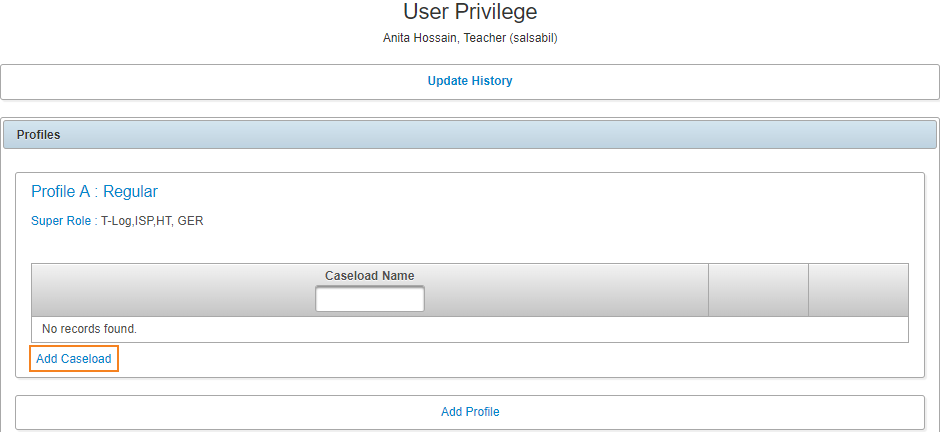Click the word Profiles in the header

pyautogui.click(x=38, y=135)
